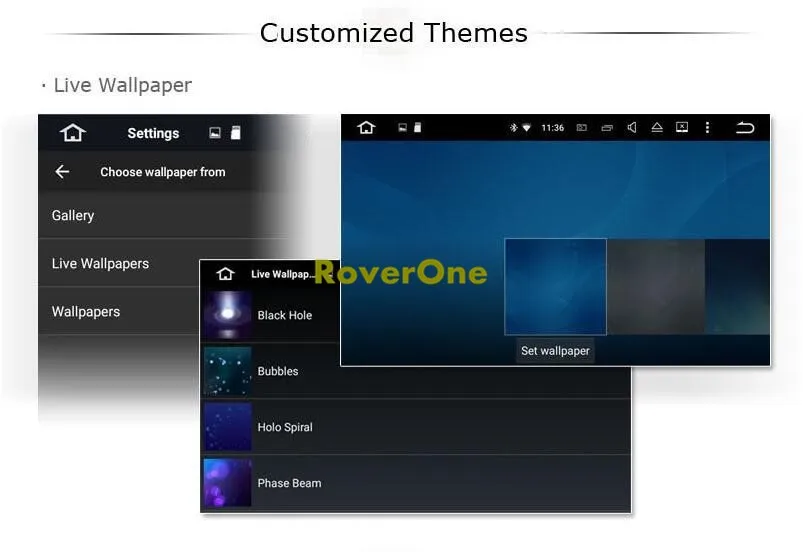Tap home icon in Live Wallpaper list
Image resolution: width=803 pixels, height=552 pixels.
pos(225,273)
